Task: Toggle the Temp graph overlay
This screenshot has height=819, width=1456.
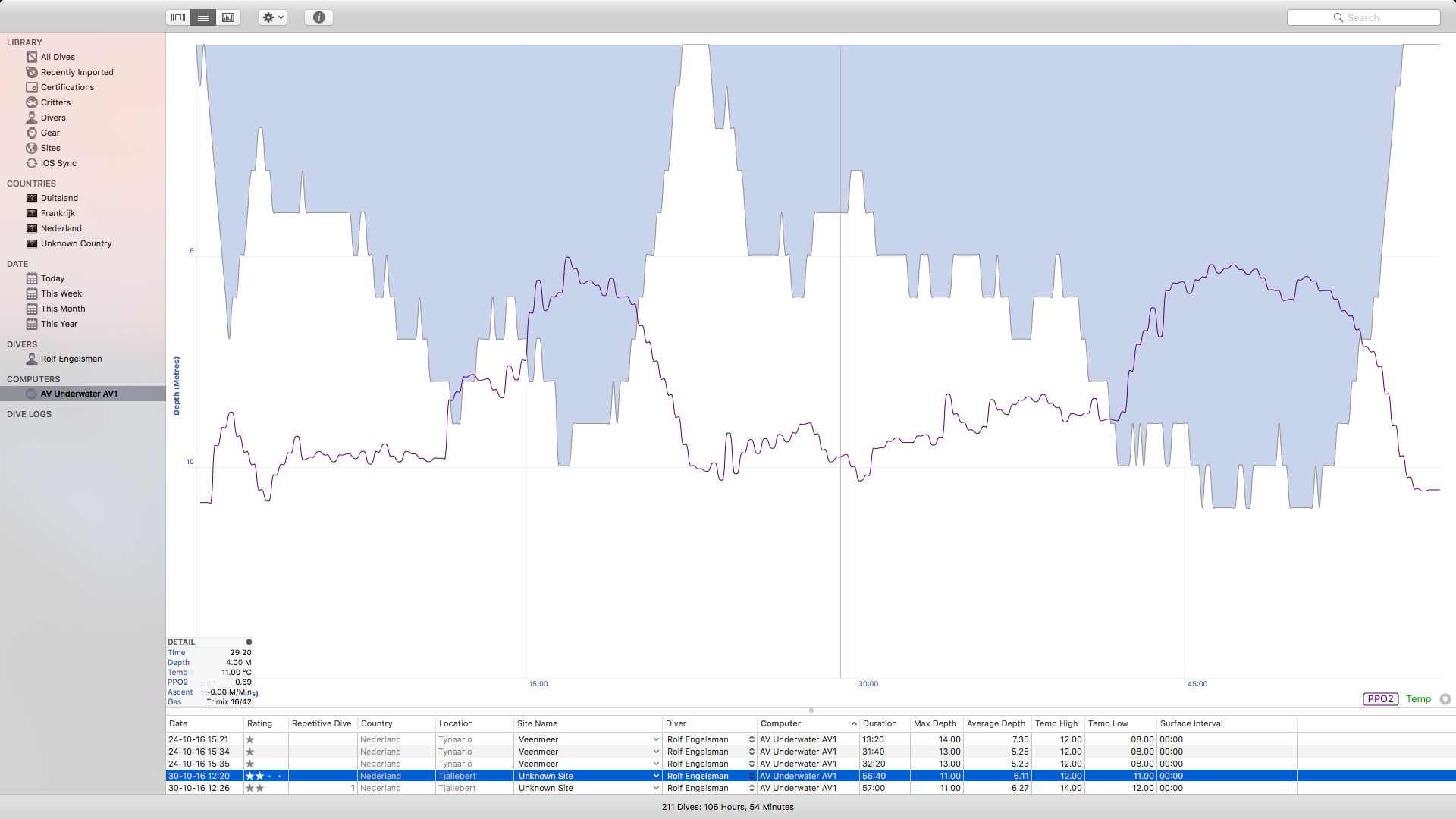Action: (1418, 699)
